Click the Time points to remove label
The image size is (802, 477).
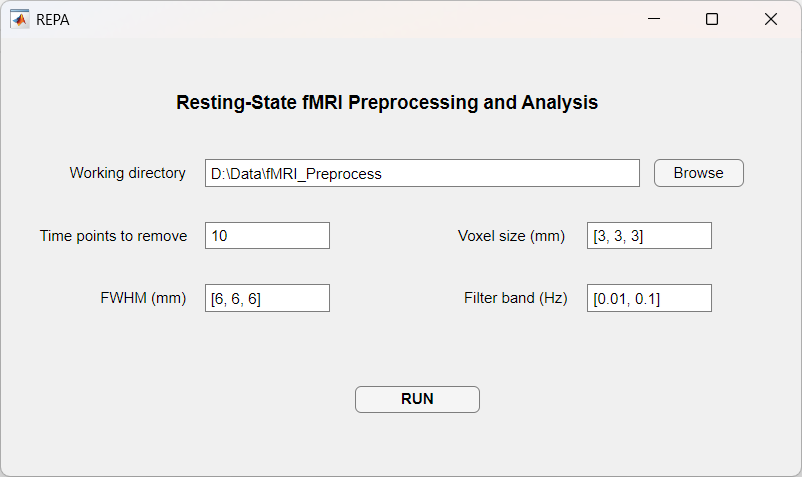point(113,236)
